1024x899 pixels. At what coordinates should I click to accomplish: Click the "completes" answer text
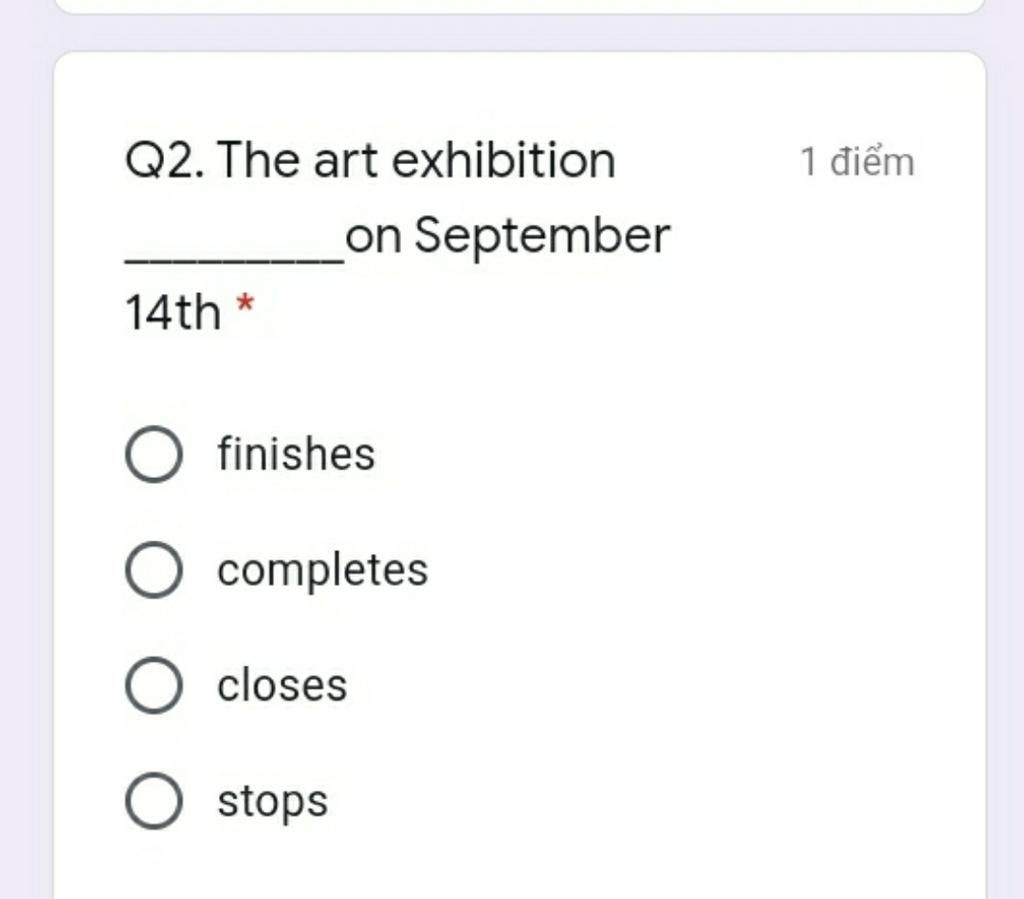click(322, 571)
